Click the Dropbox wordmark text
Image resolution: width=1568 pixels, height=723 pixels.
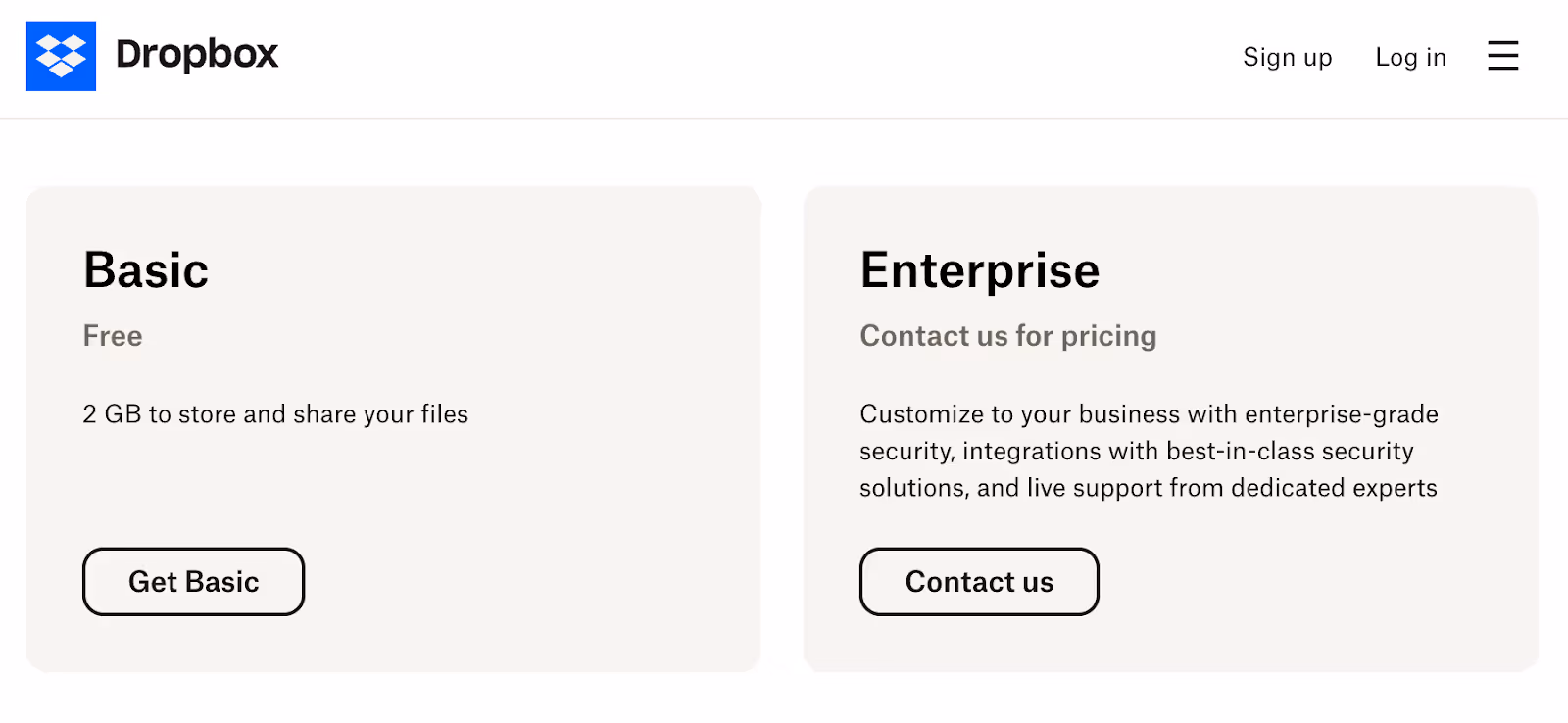(x=197, y=55)
